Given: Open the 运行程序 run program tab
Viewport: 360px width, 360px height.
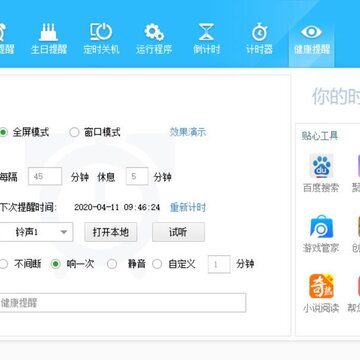Looking at the screenshot, I should coord(154,39).
